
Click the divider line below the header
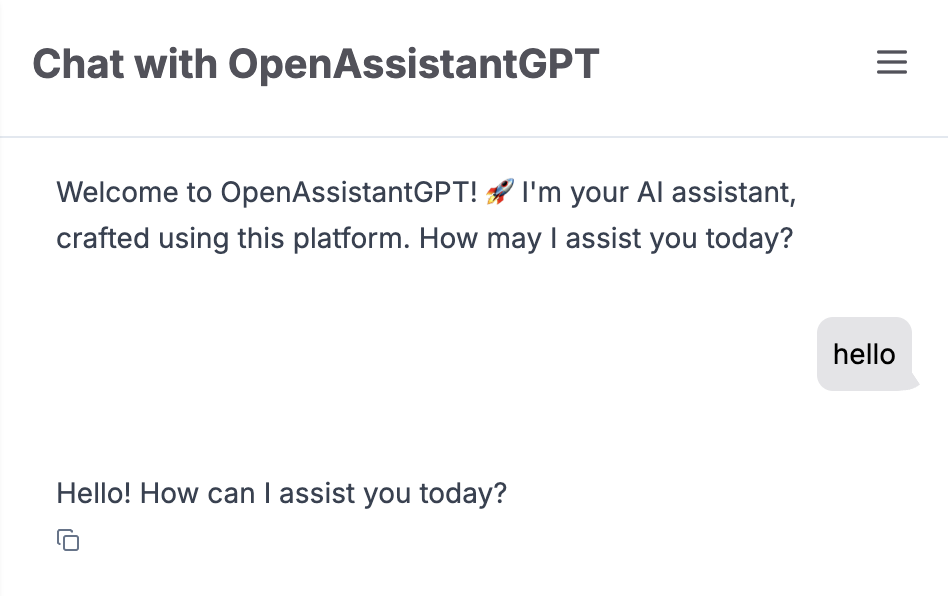pyautogui.click(x=474, y=136)
